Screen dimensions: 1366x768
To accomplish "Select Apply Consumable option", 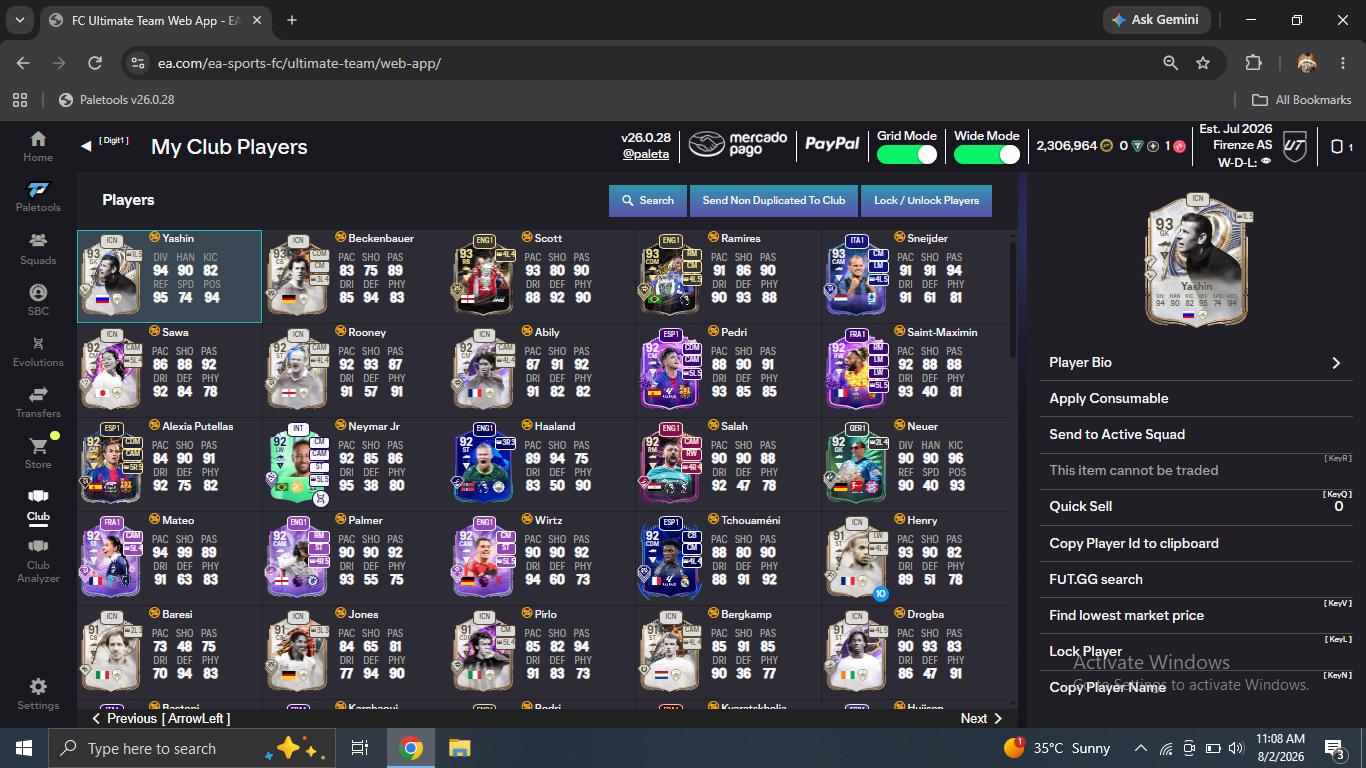I will pos(1196,398).
